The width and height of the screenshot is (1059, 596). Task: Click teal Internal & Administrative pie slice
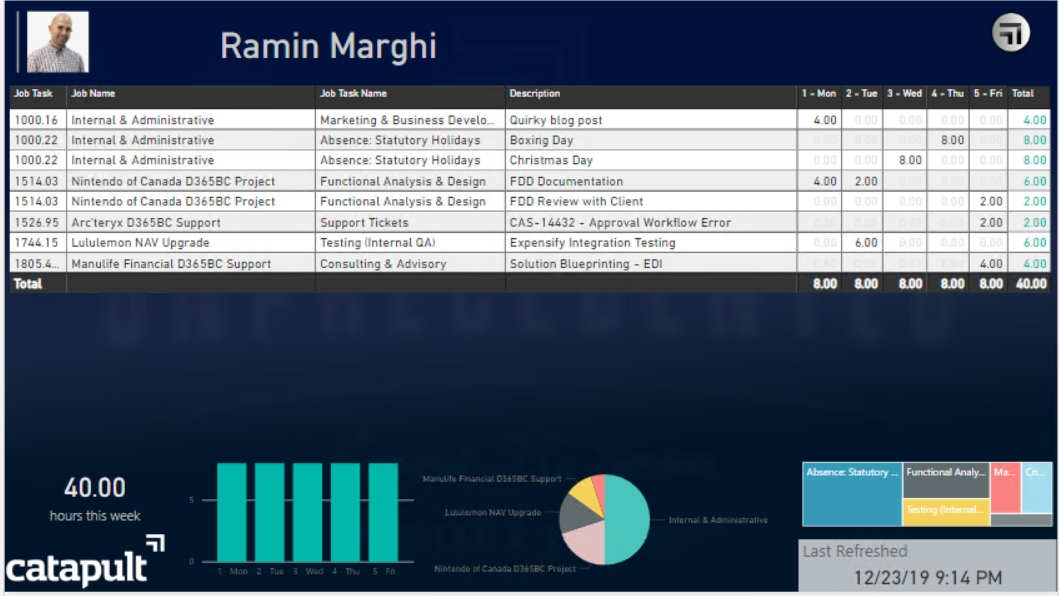click(628, 519)
